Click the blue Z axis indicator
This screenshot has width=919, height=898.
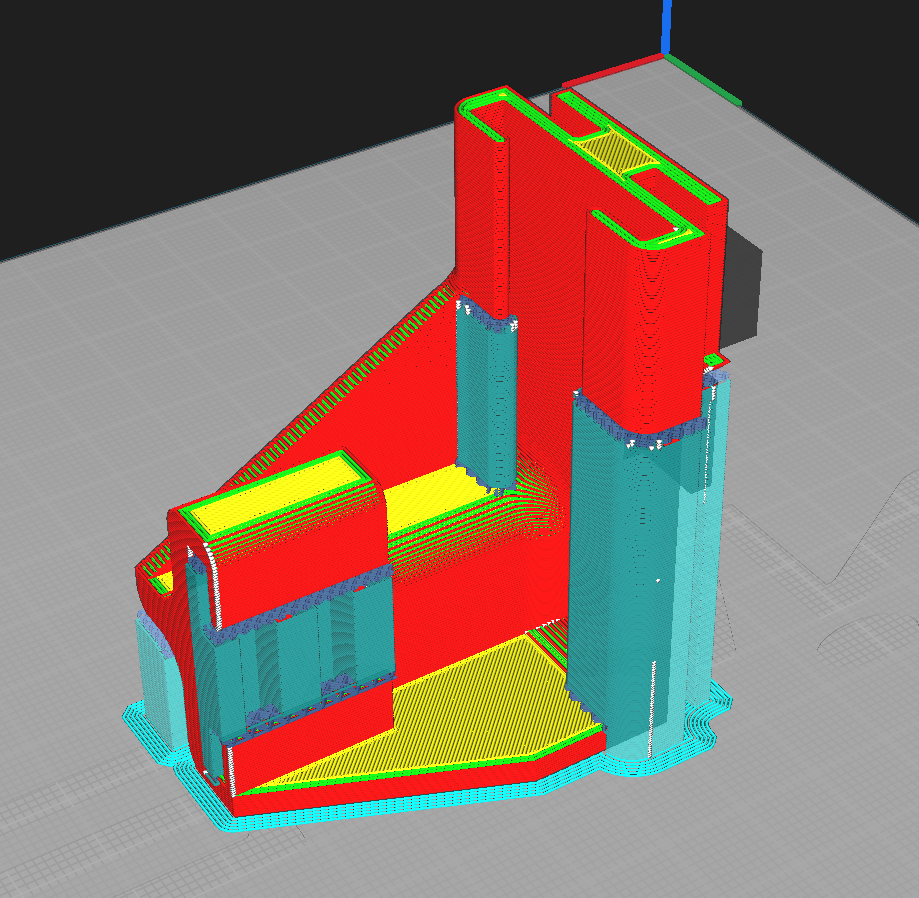666,27
